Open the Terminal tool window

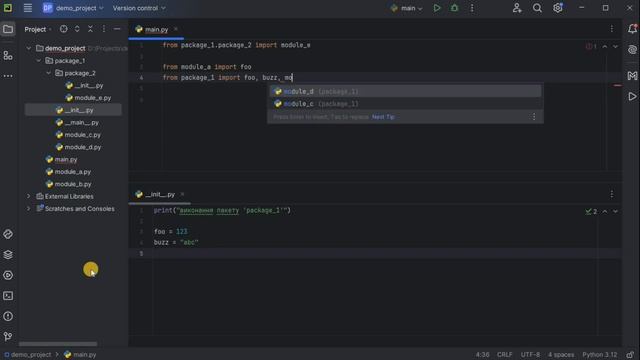tap(8, 296)
